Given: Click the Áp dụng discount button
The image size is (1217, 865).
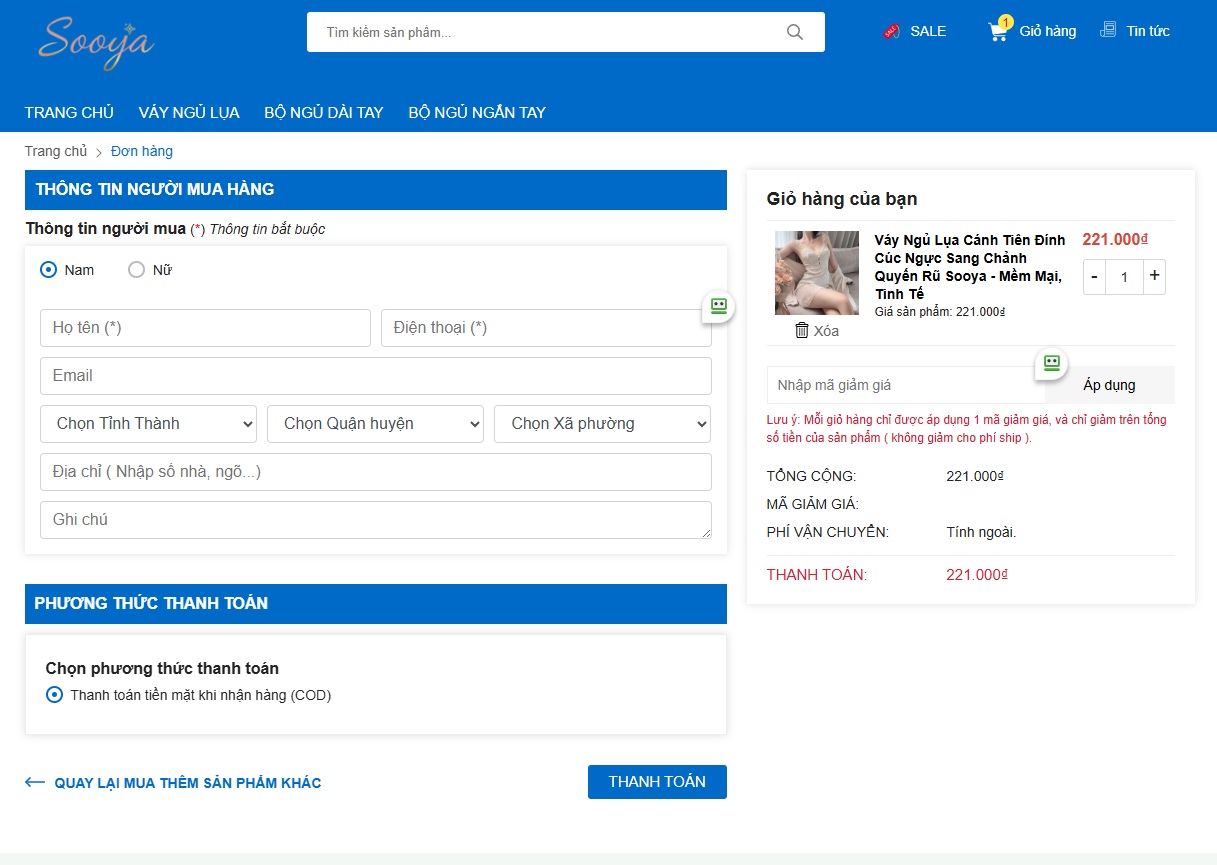Looking at the screenshot, I should tap(1109, 385).
